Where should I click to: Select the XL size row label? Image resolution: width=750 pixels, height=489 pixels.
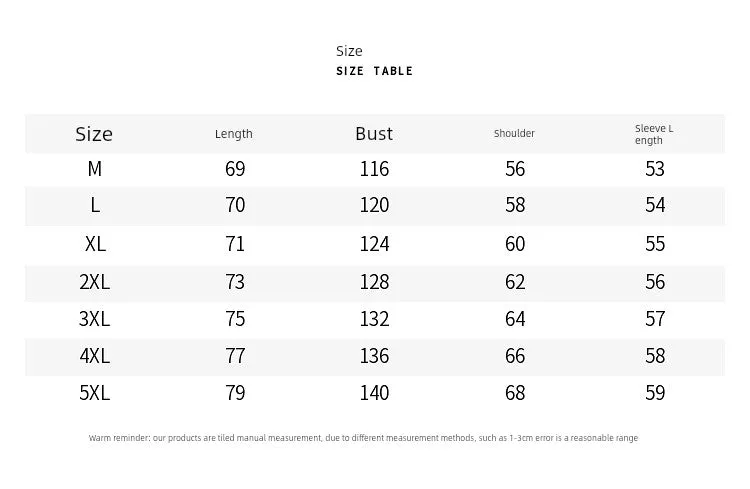95,244
